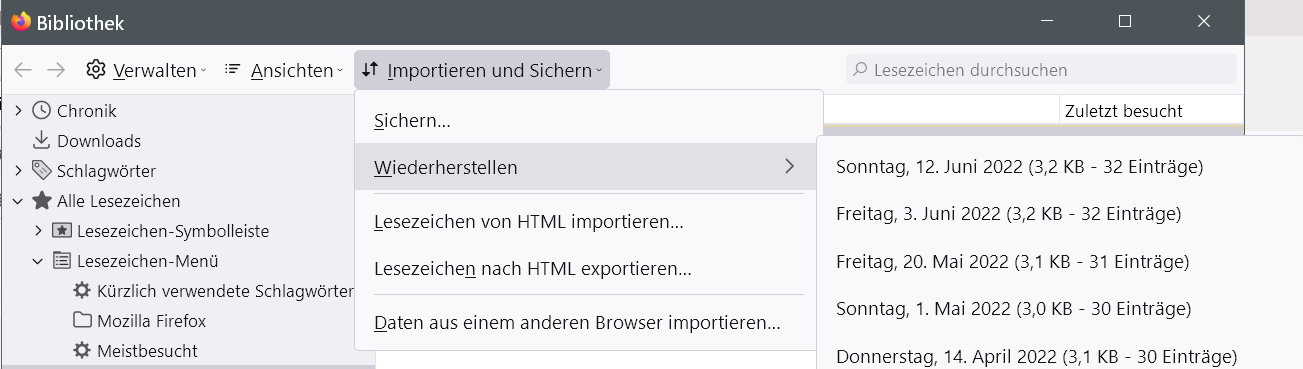Image resolution: width=1303 pixels, height=369 pixels.
Task: Expand the Lesezeichen-Symbolleiste tree node
Action: 38,231
